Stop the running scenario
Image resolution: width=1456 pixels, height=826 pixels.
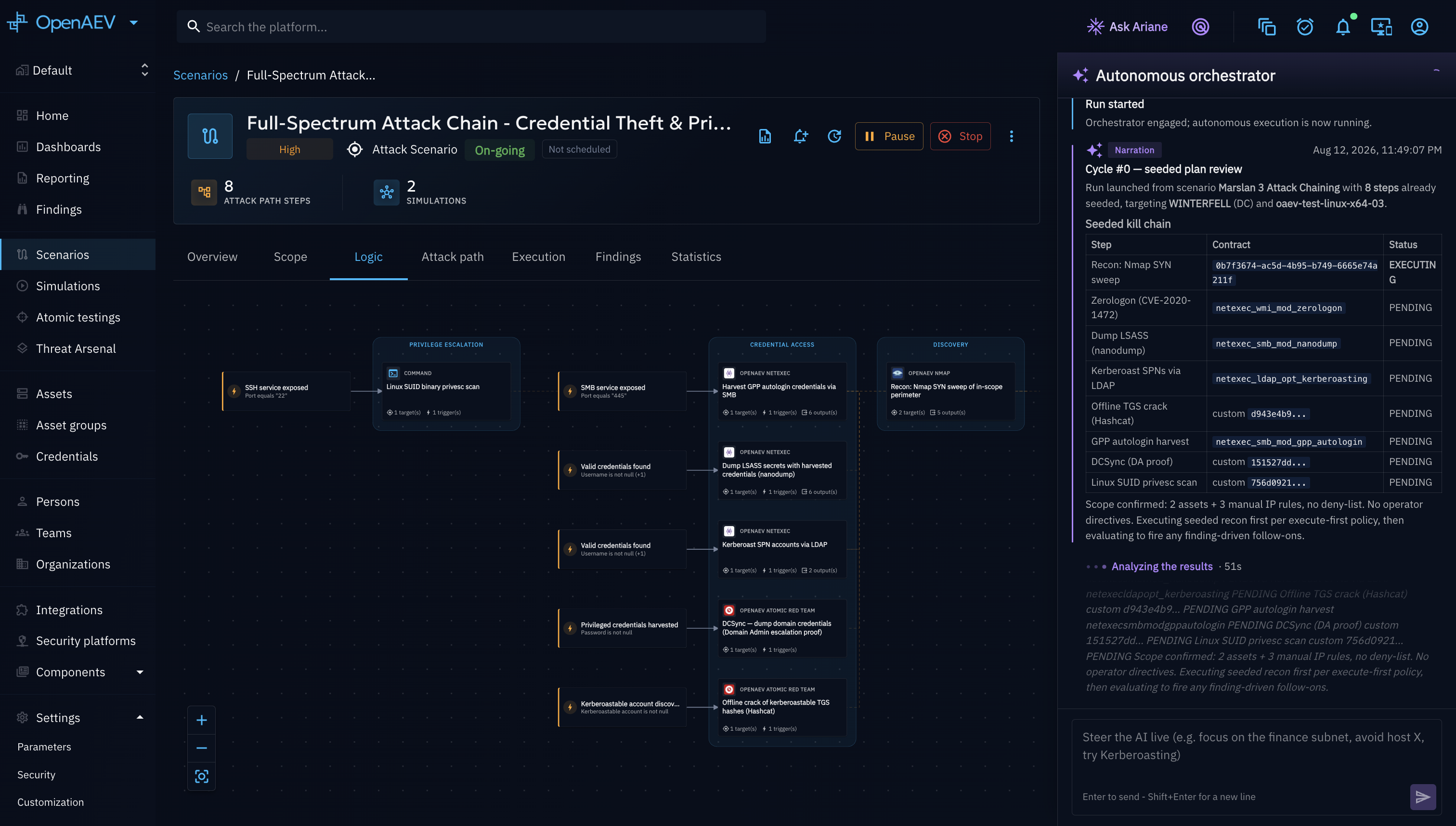[x=960, y=136]
